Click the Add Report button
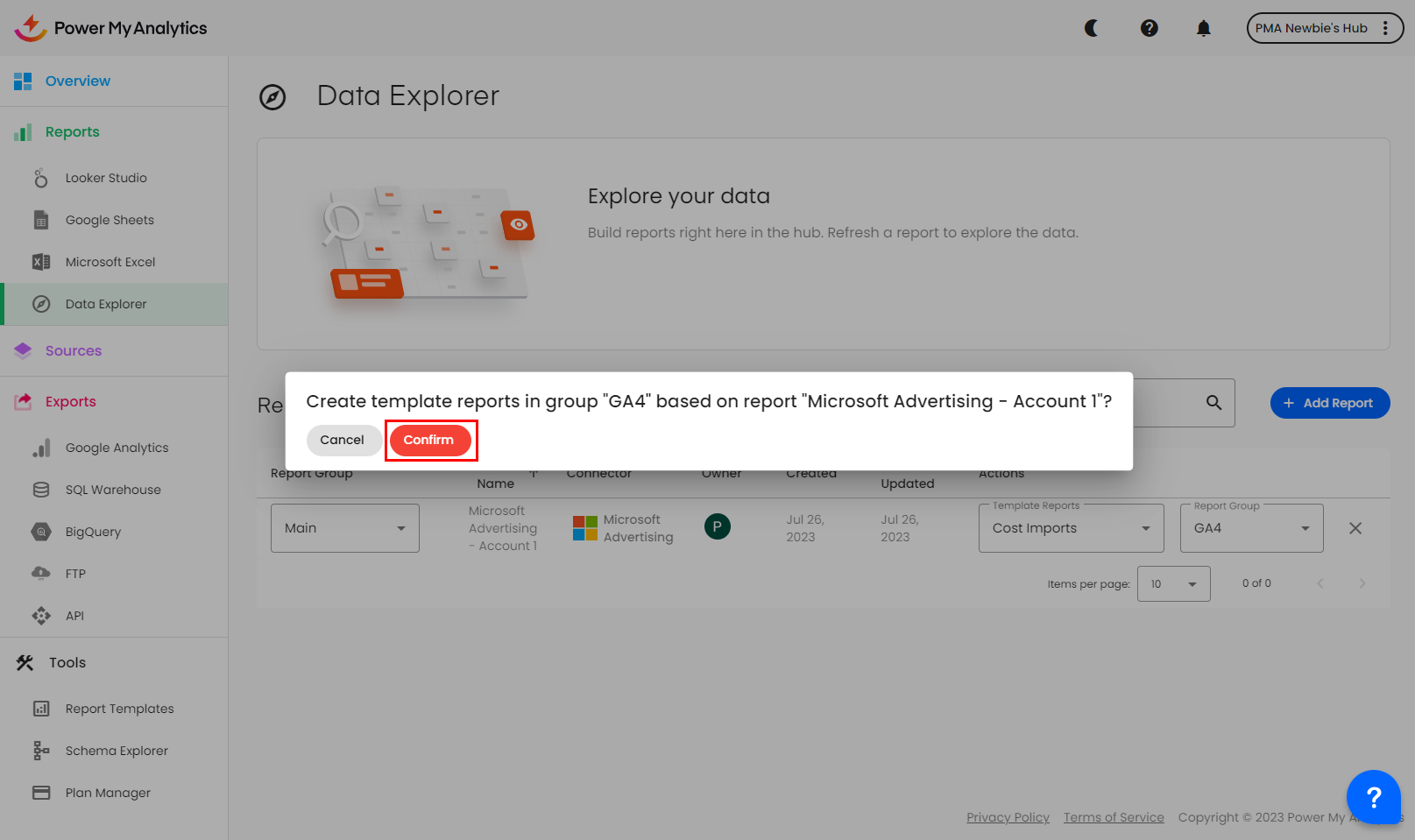The height and width of the screenshot is (840, 1415). point(1329,403)
